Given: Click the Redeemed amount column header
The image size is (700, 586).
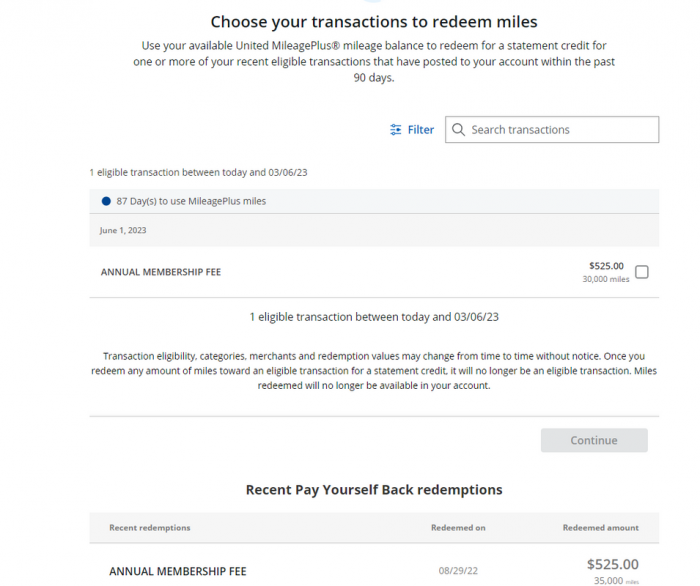Looking at the screenshot, I should pos(600,528).
